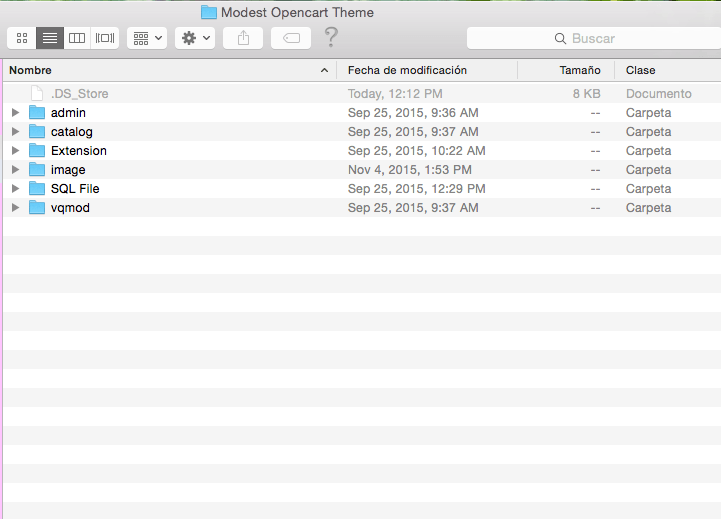This screenshot has width=721, height=519.
Task: Click the search magnifier icon
Action: point(560,39)
